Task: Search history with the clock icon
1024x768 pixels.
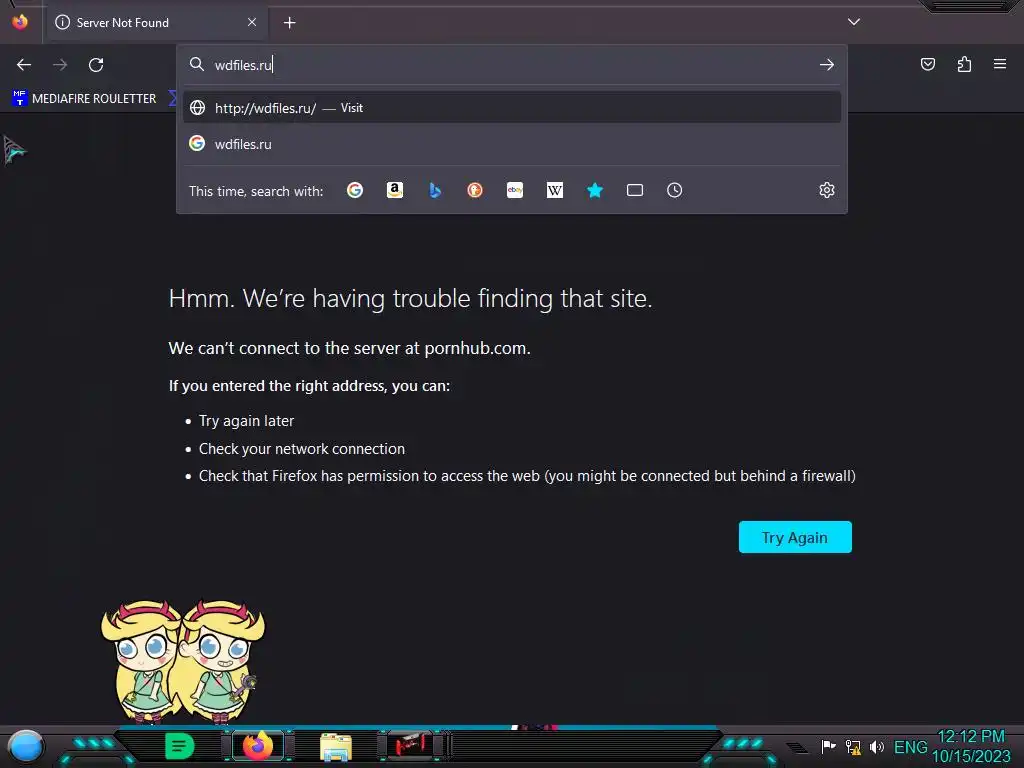Action: [675, 190]
